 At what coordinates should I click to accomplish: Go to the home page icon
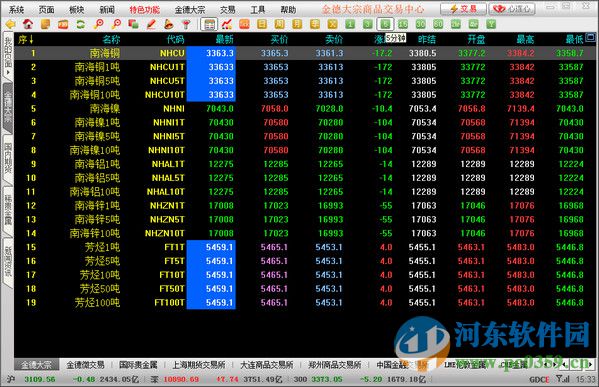(28, 24)
